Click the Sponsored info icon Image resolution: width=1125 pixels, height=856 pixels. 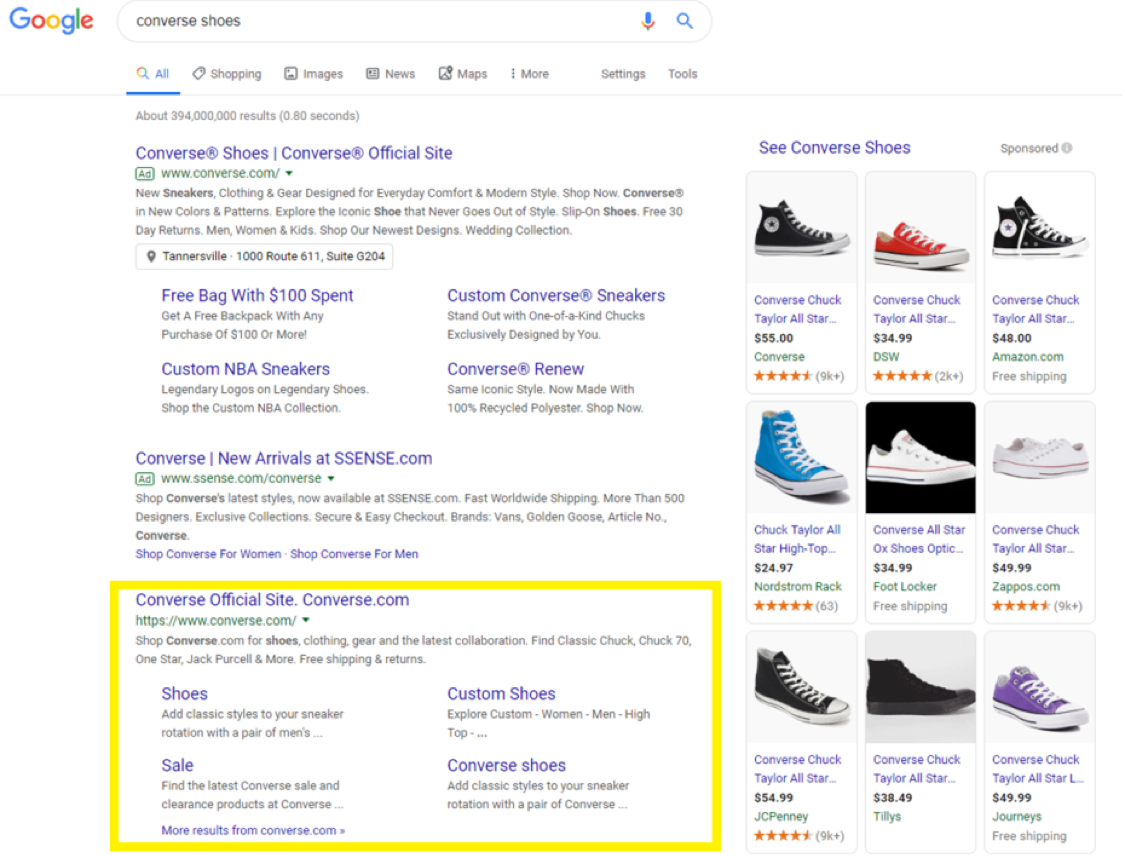click(x=1067, y=148)
